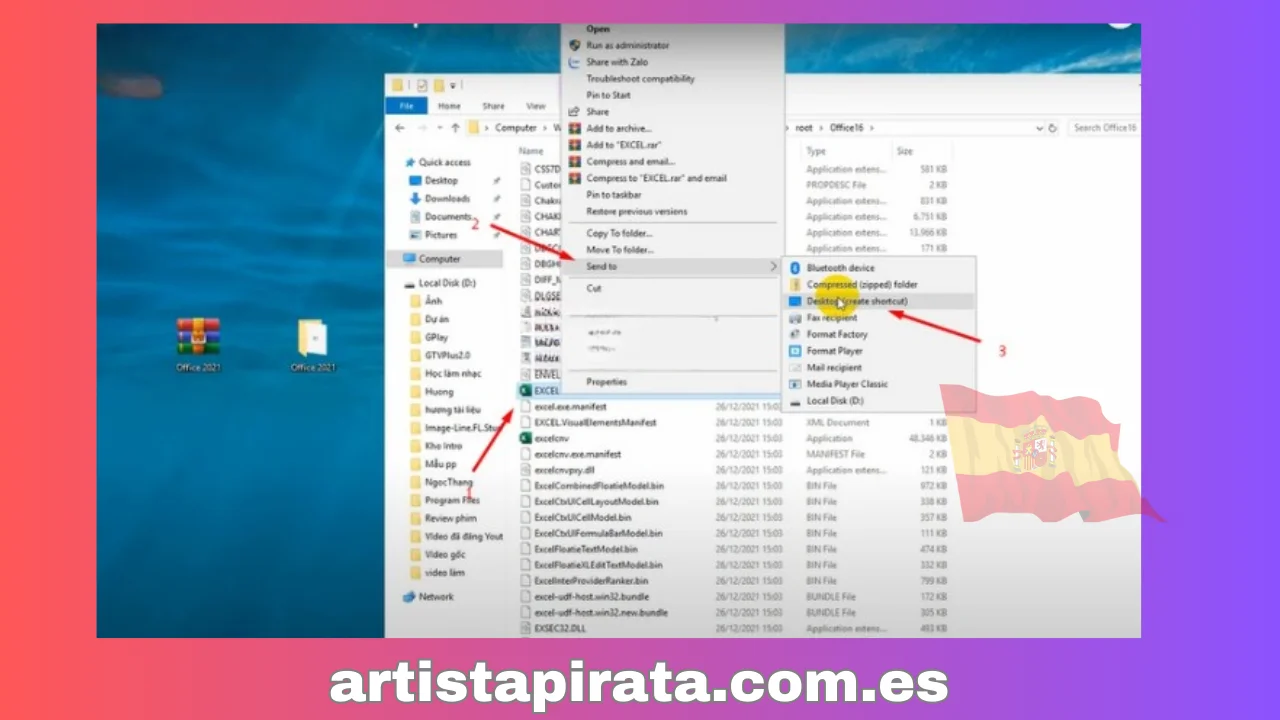
Task: Click the Up one level arrow
Action: click(455, 128)
